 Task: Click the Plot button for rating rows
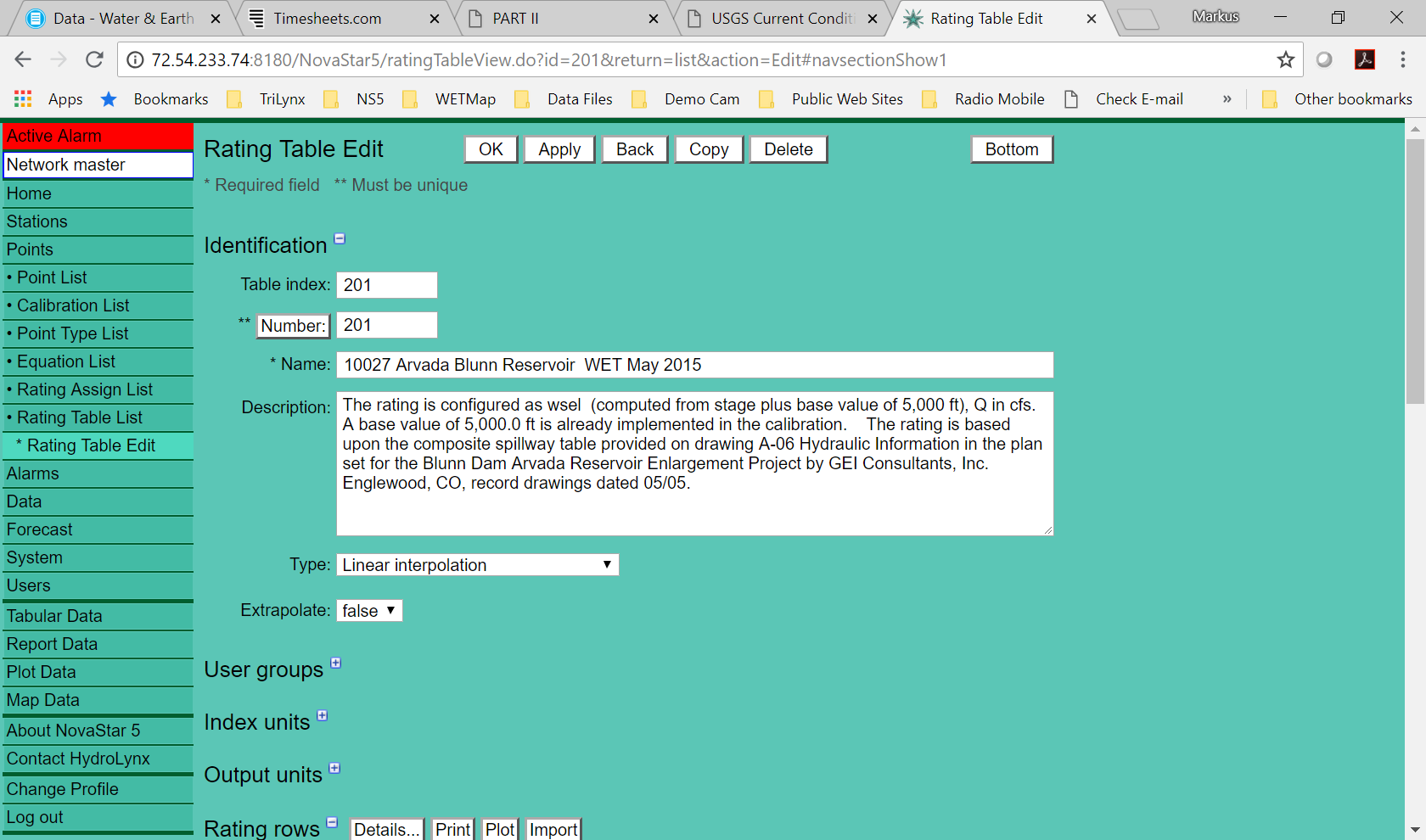tap(500, 829)
